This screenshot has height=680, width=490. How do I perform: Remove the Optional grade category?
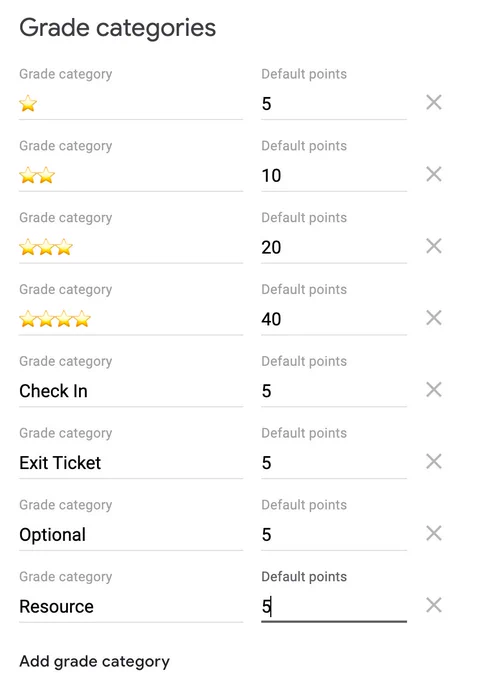click(434, 533)
